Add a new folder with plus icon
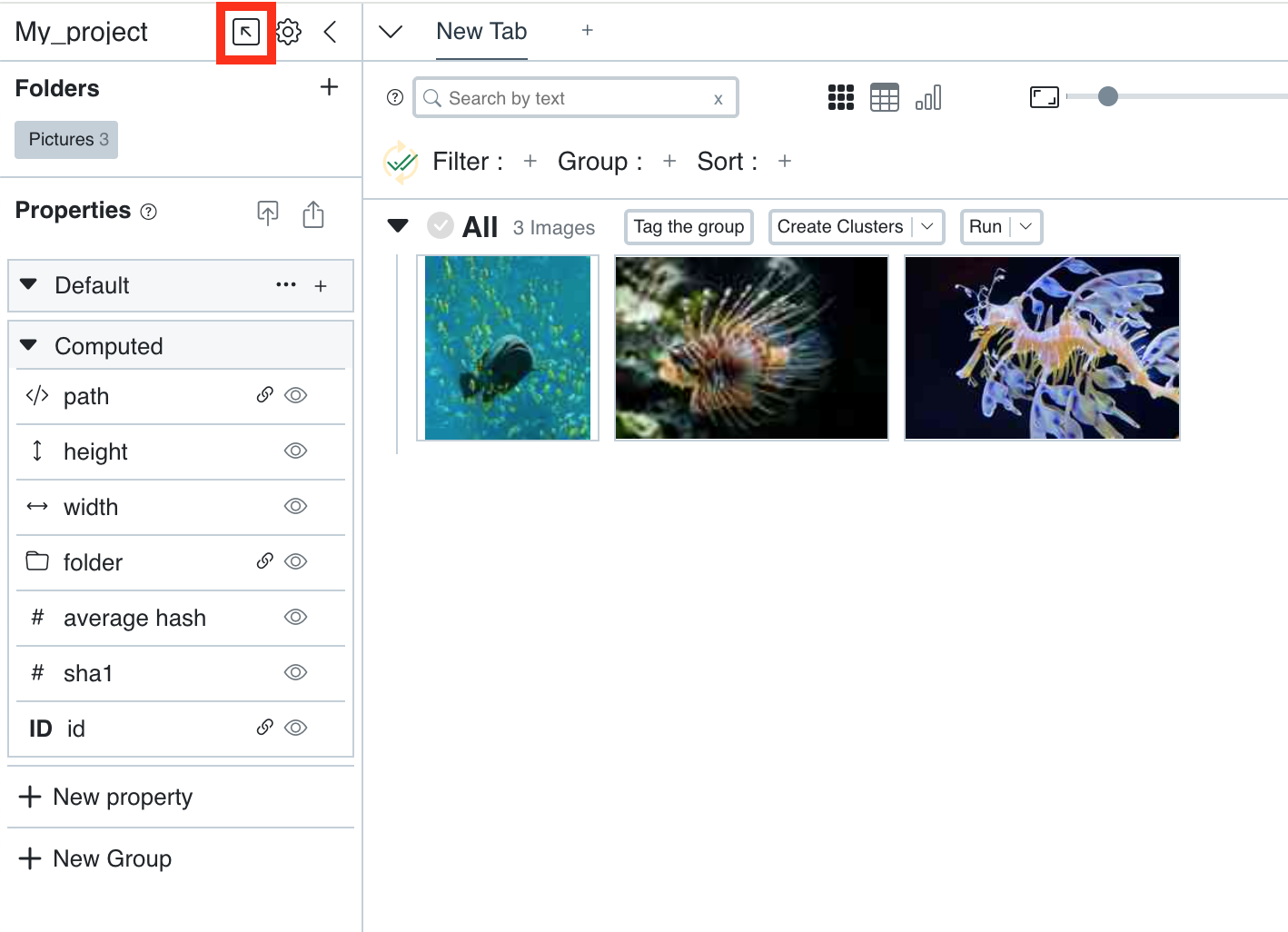 (329, 87)
